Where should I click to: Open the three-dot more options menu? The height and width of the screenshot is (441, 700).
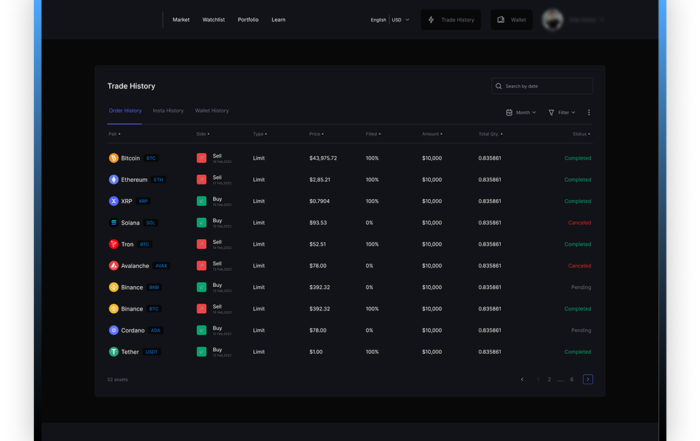(589, 113)
